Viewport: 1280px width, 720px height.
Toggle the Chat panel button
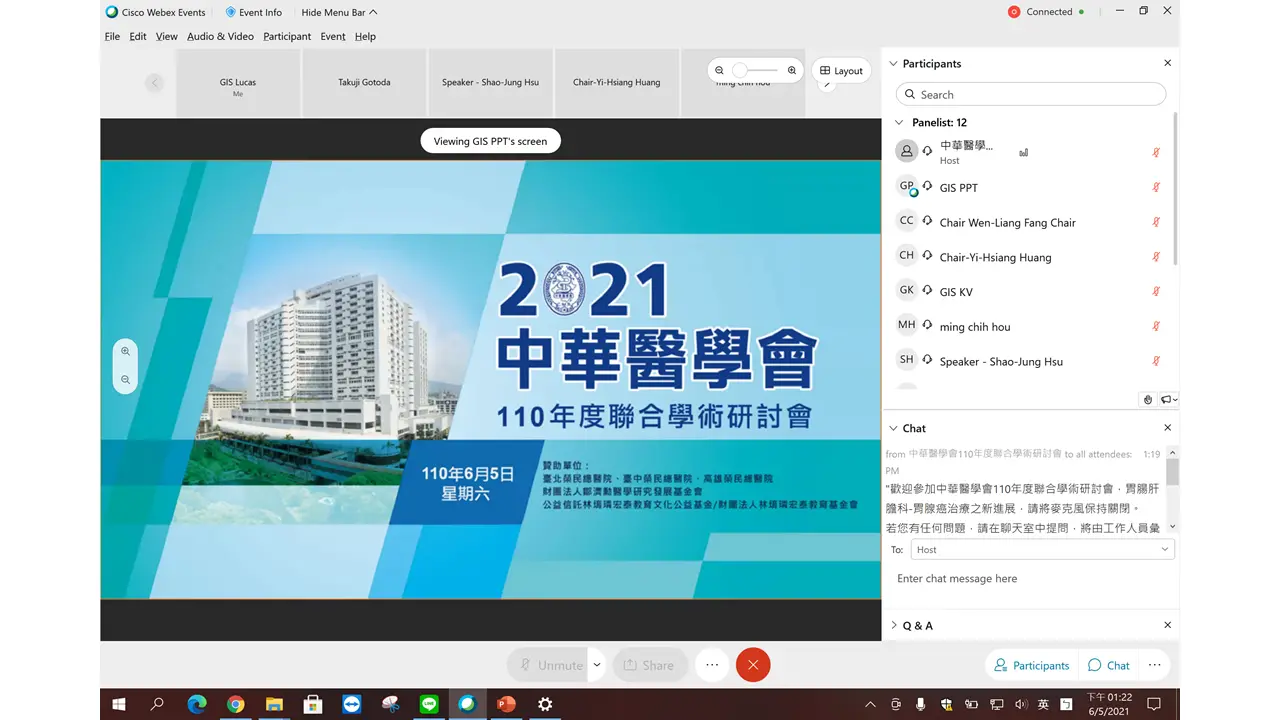(1108, 665)
